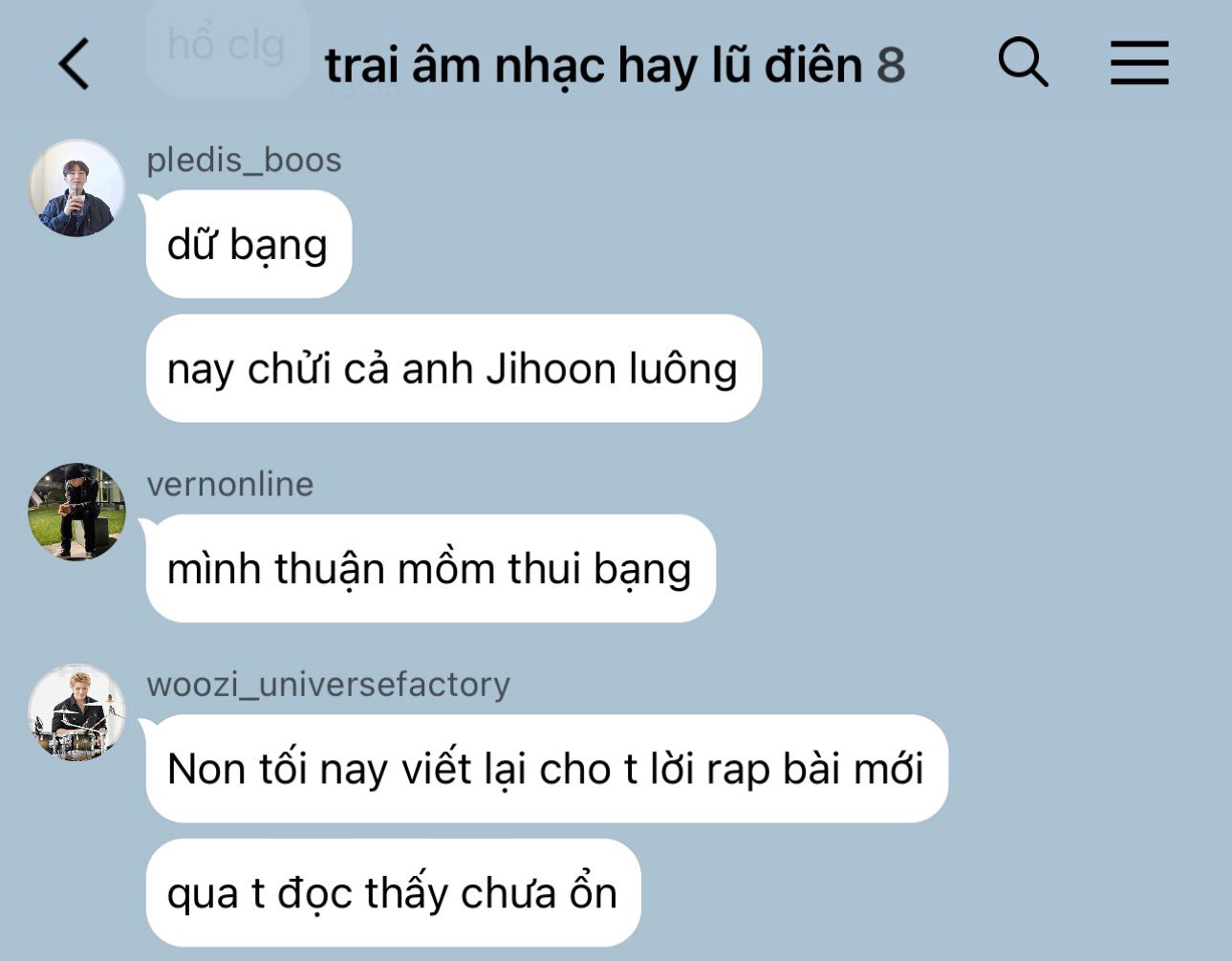Tap the pledis_boos profile picture
1232x961 pixels.
[x=76, y=187]
